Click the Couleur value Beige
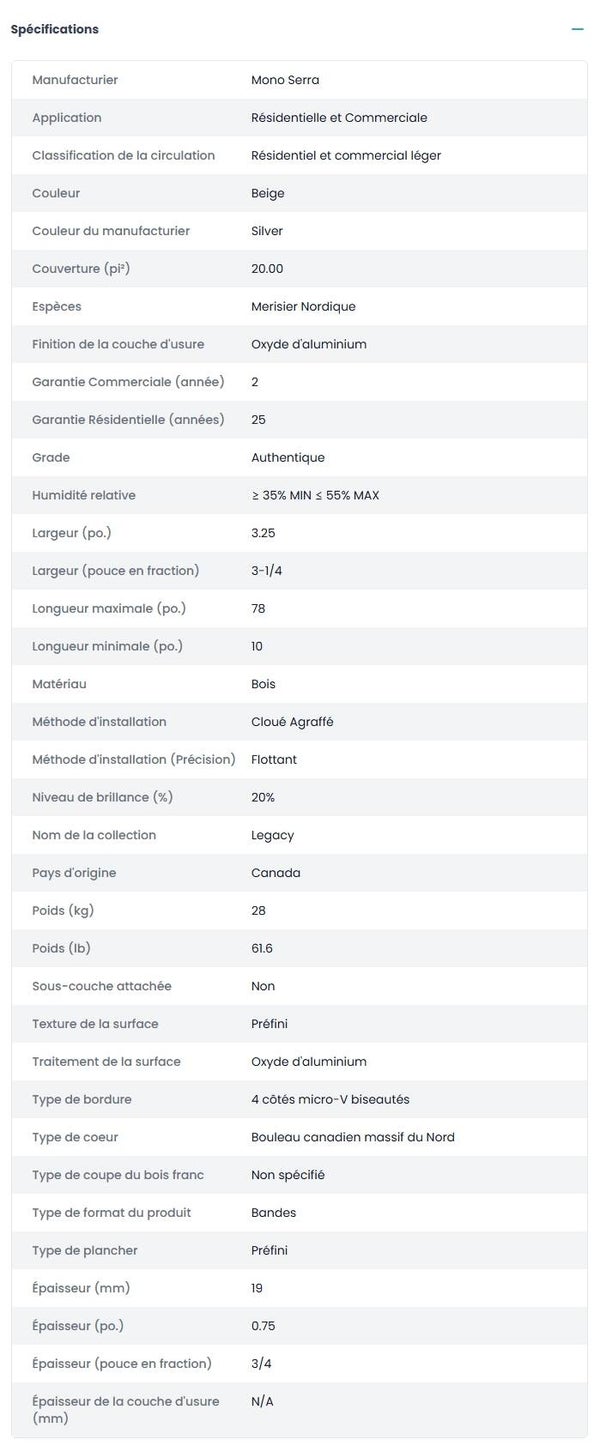This screenshot has height=1452, width=600. tap(267, 193)
